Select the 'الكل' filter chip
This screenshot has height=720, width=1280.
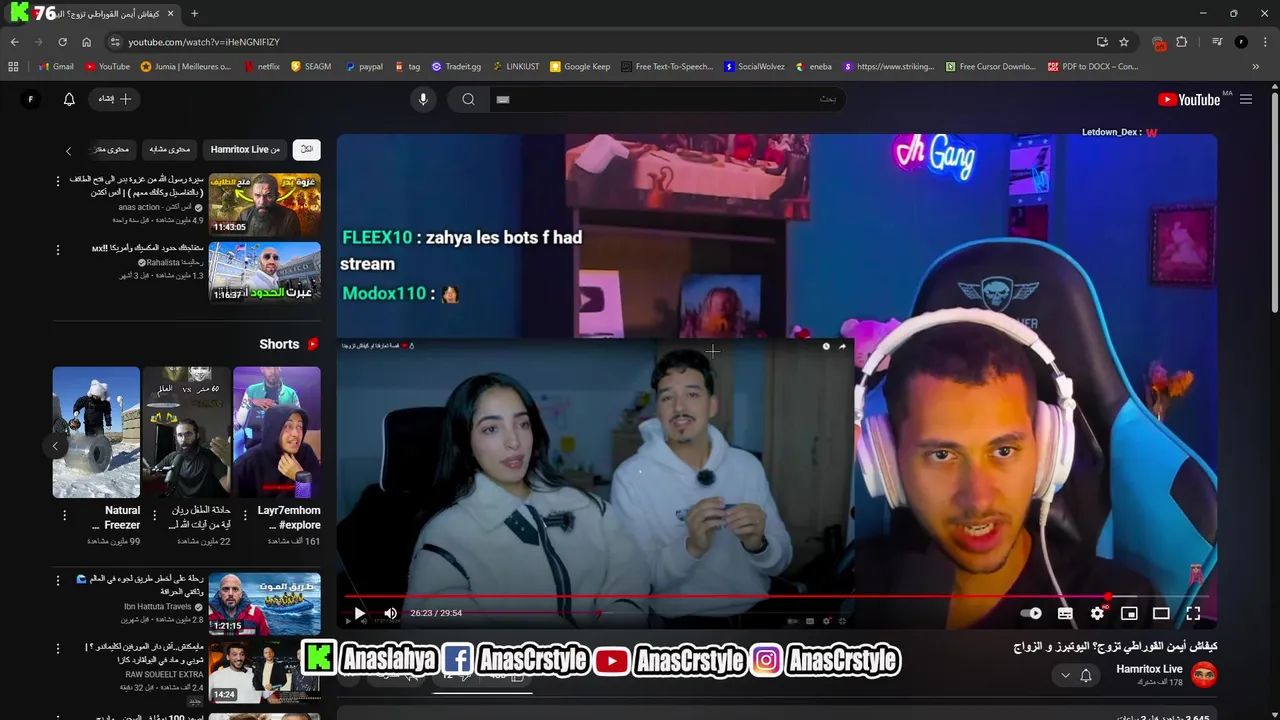point(306,149)
